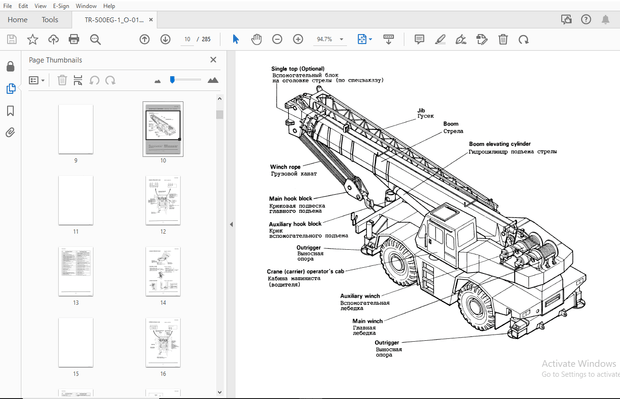
Task: Click thumbnails scrollbar down arrow
Action: 220,392
